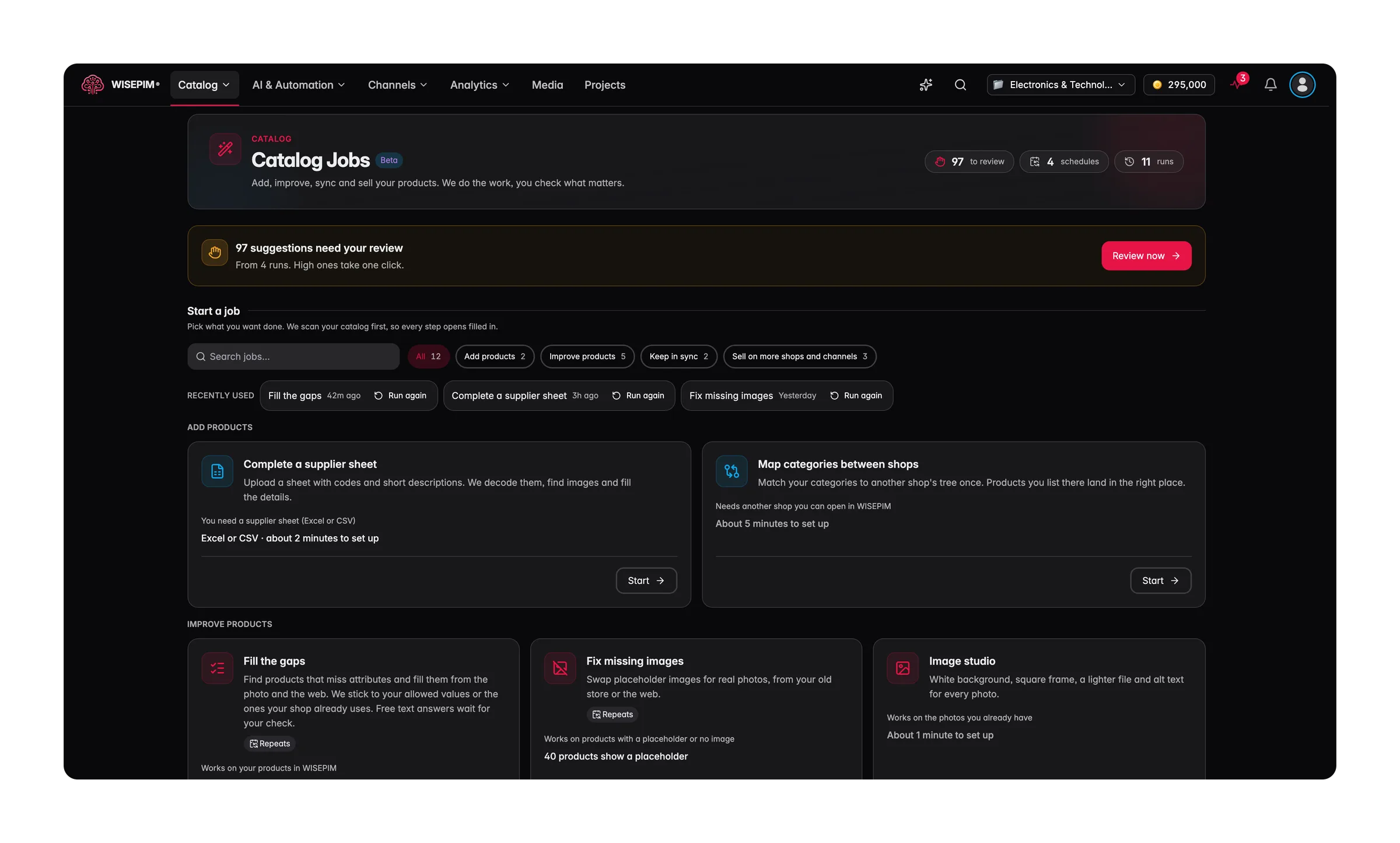This screenshot has height=843, width=1400.
Task: Start the Complete a supplier sheet job
Action: click(646, 580)
